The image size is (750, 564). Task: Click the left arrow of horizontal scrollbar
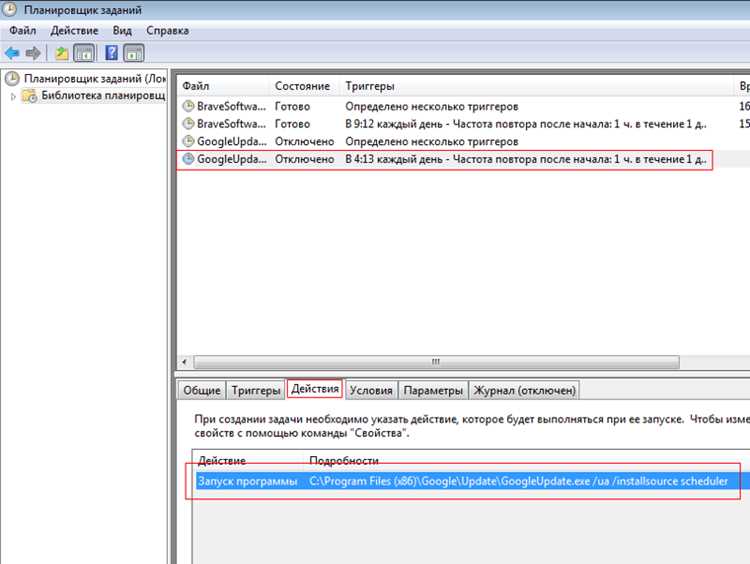185,362
